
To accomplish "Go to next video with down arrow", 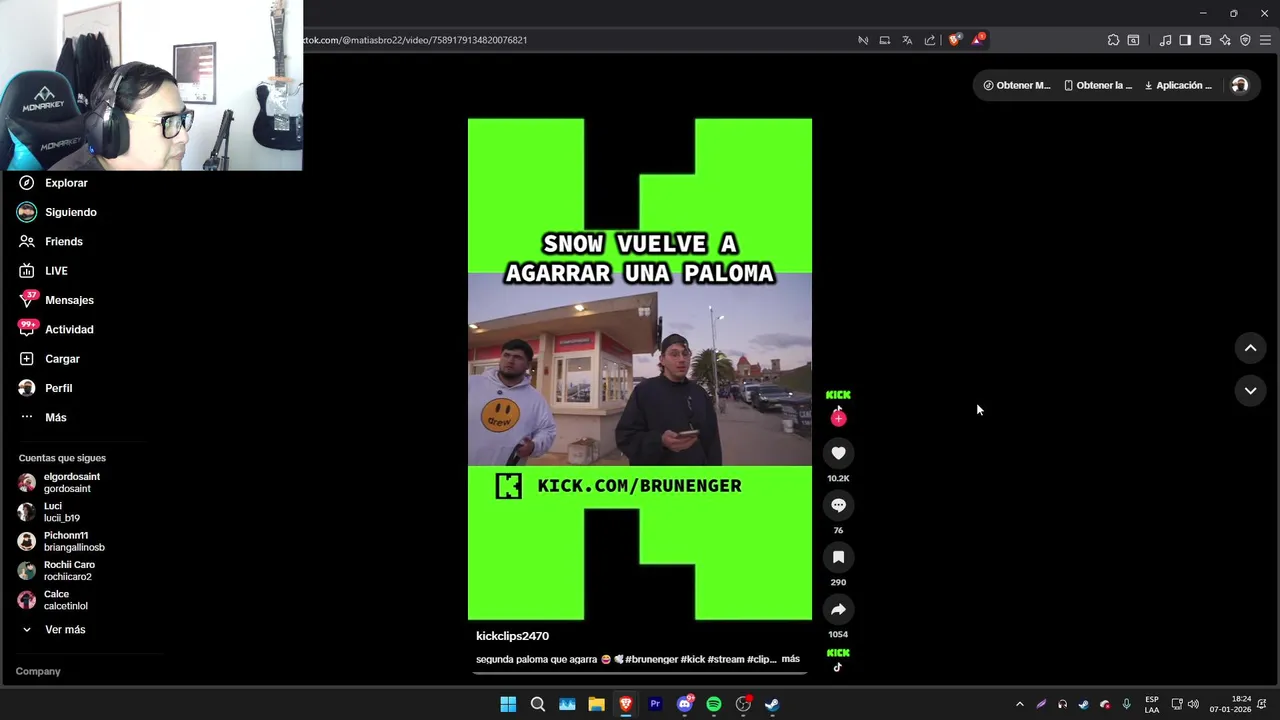I will 1250,391.
